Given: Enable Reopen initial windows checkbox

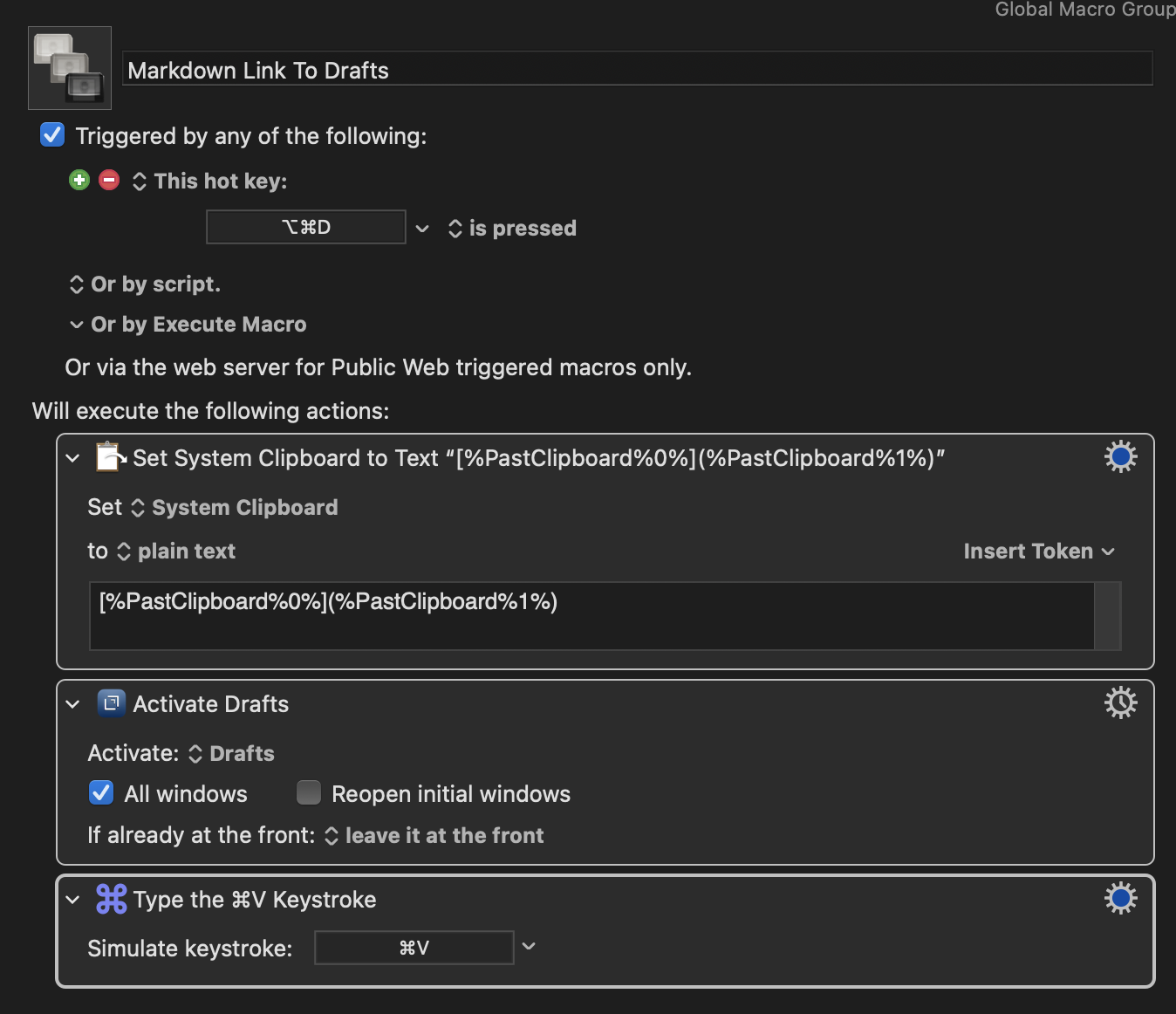Looking at the screenshot, I should coord(309,793).
